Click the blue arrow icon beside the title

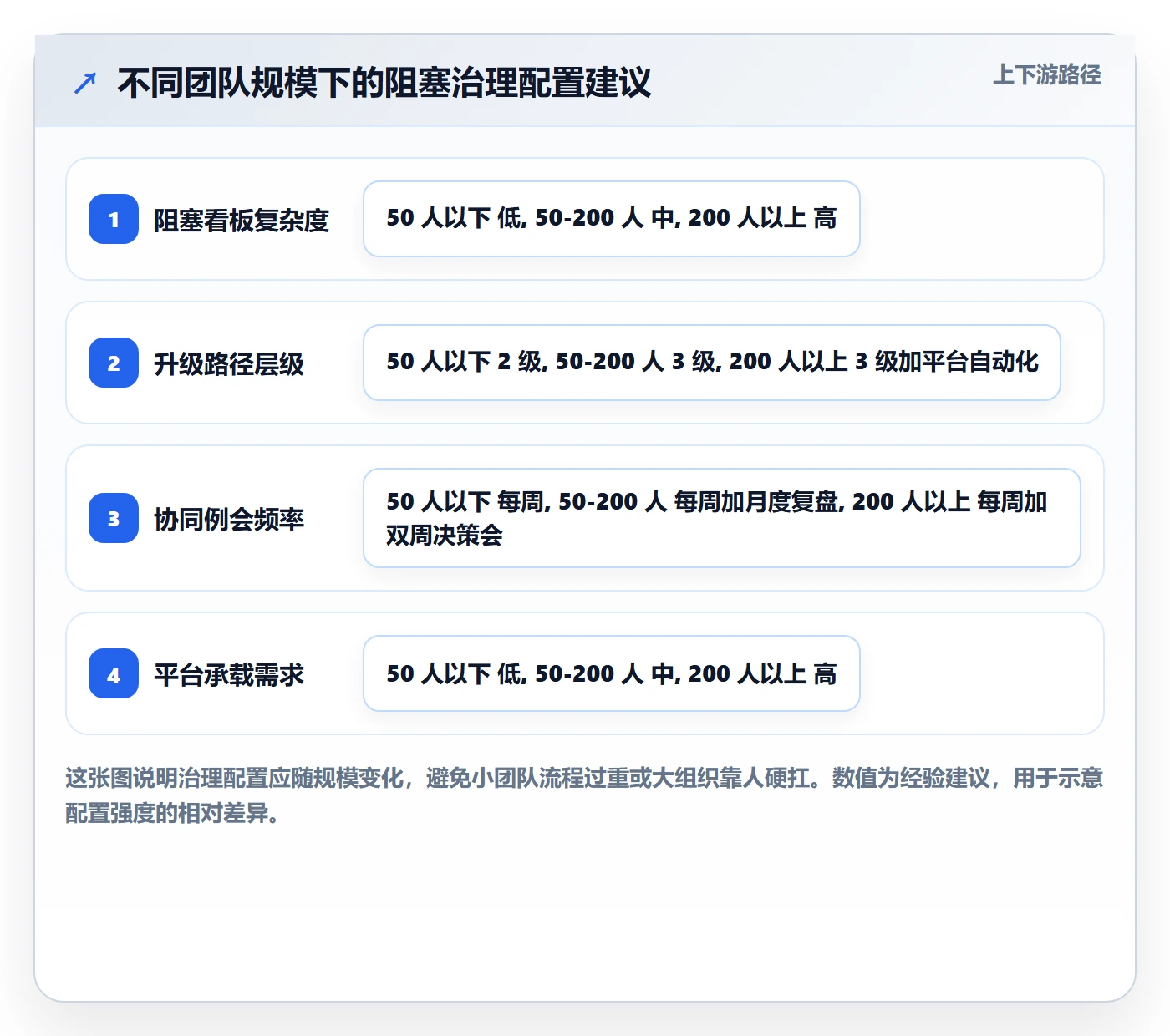[85, 83]
